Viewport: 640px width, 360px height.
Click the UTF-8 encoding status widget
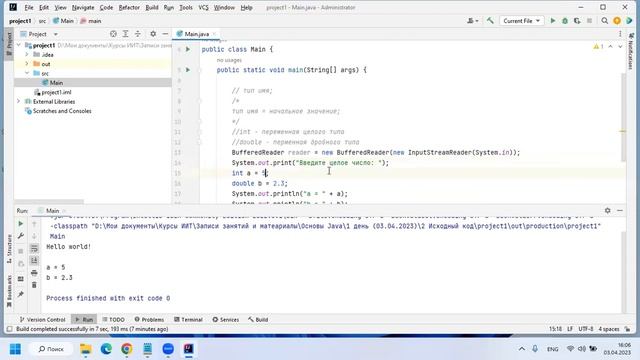point(586,329)
